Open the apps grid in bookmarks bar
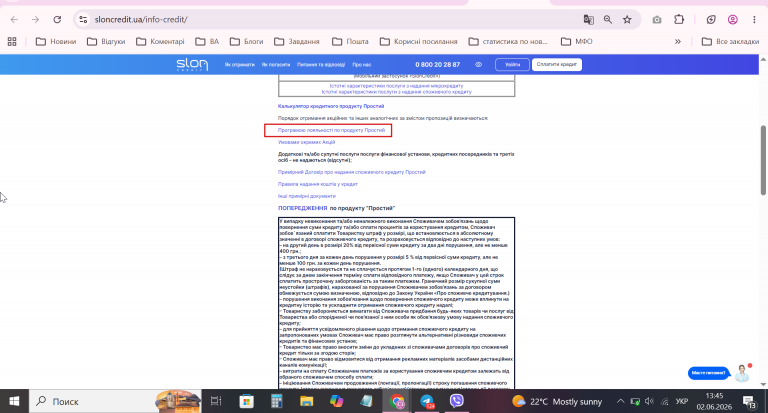This screenshot has height=413, width=768. pyautogui.click(x=12, y=42)
